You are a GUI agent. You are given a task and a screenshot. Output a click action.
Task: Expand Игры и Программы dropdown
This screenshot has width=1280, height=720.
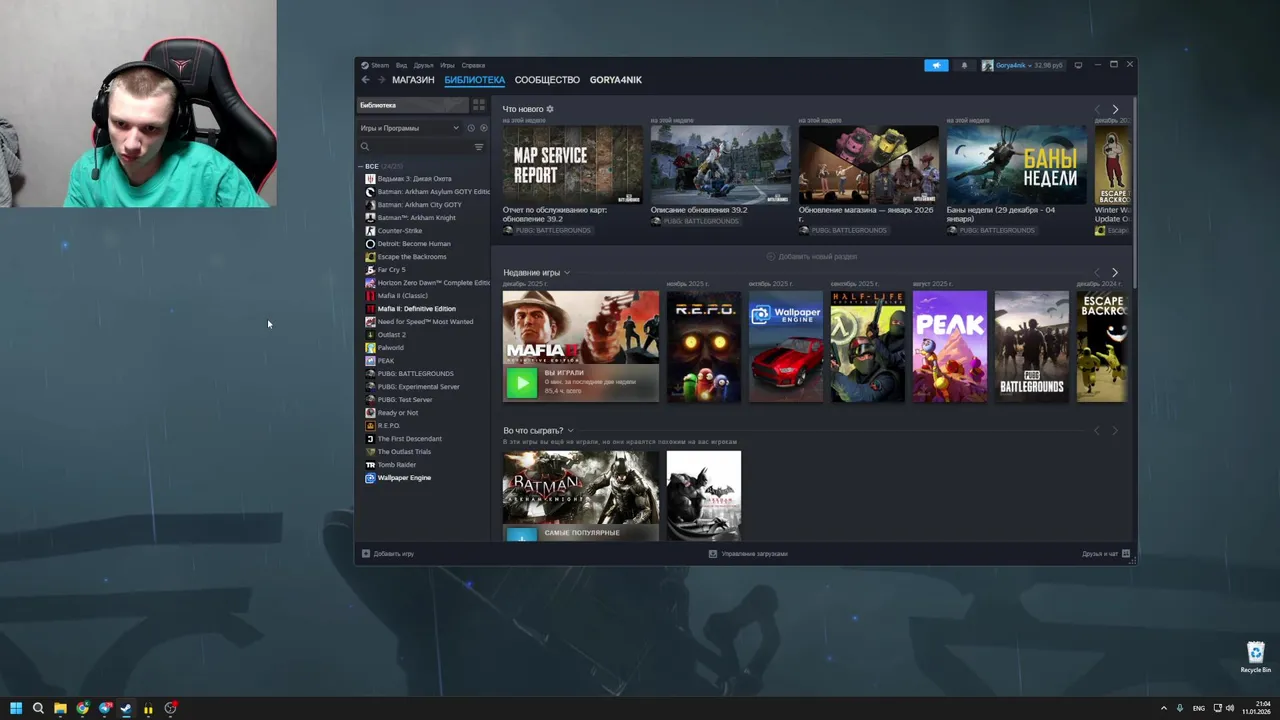(410, 128)
